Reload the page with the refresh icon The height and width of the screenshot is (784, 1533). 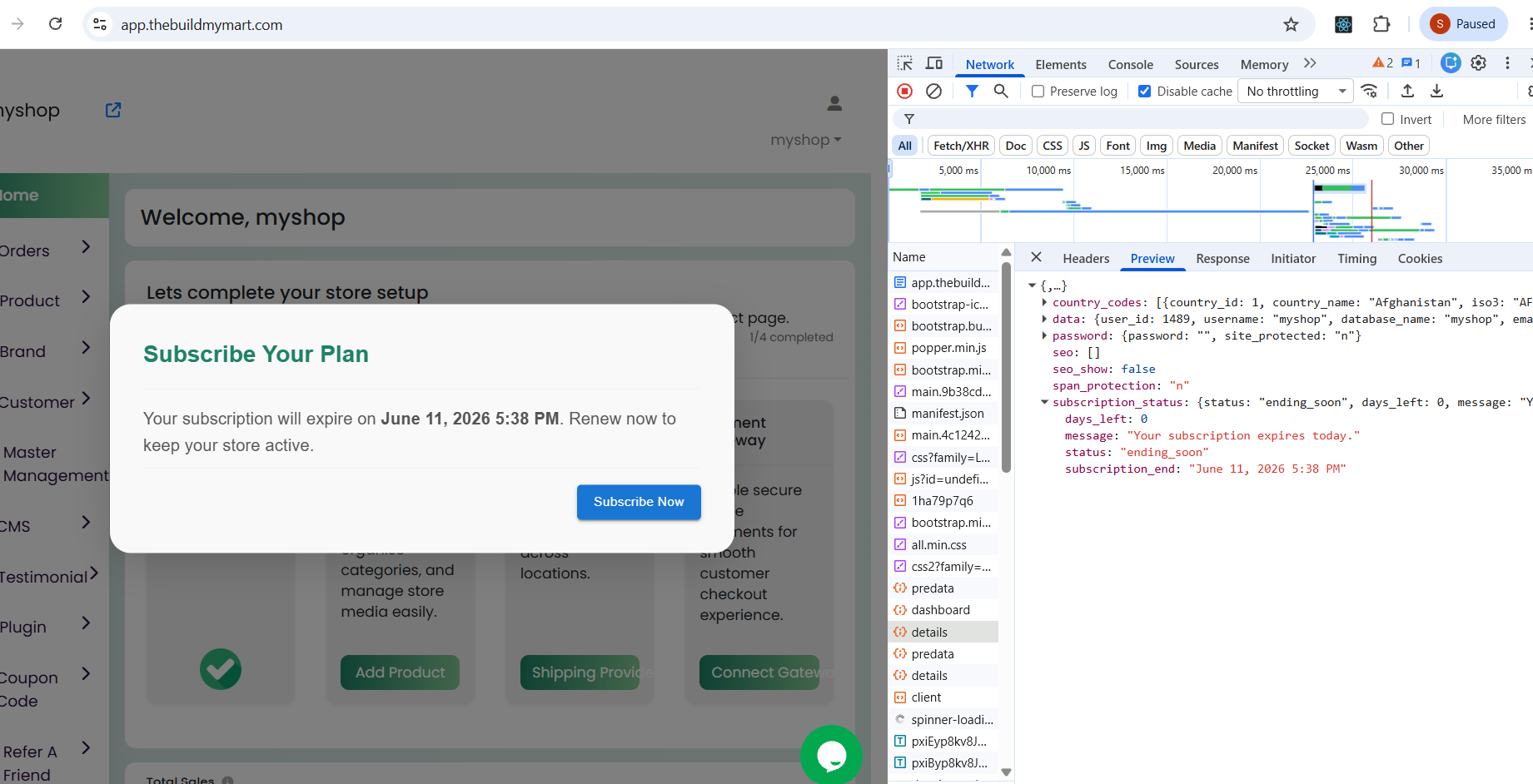(55, 23)
